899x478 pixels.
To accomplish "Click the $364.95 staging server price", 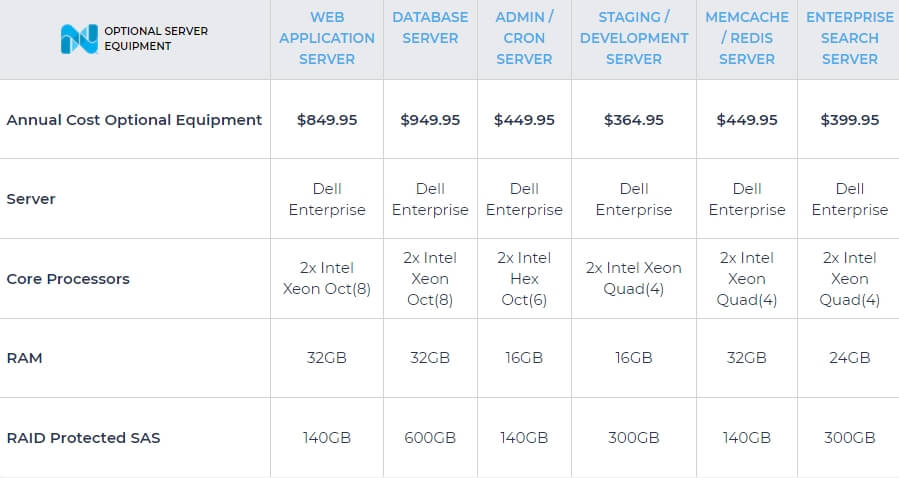I will click(634, 119).
